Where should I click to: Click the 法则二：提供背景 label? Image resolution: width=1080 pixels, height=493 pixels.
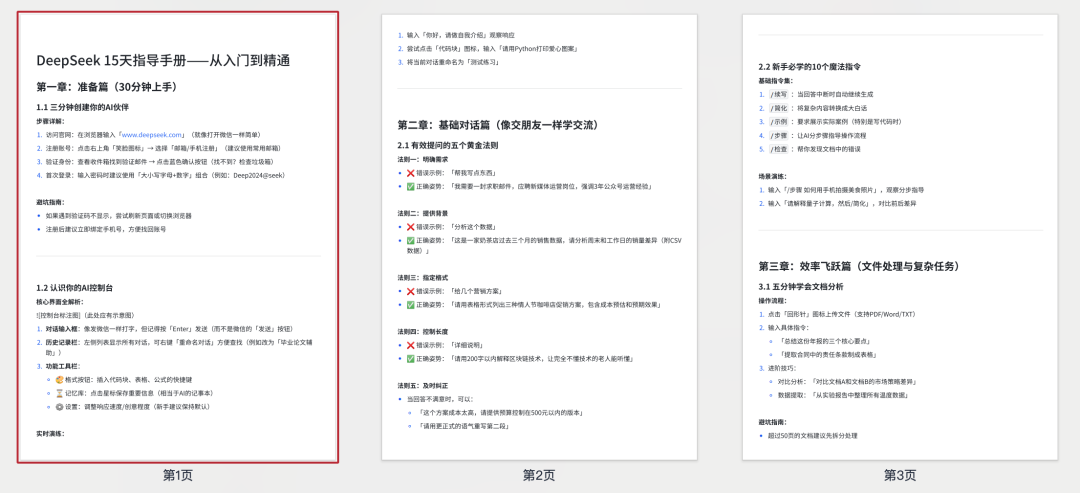(421, 213)
